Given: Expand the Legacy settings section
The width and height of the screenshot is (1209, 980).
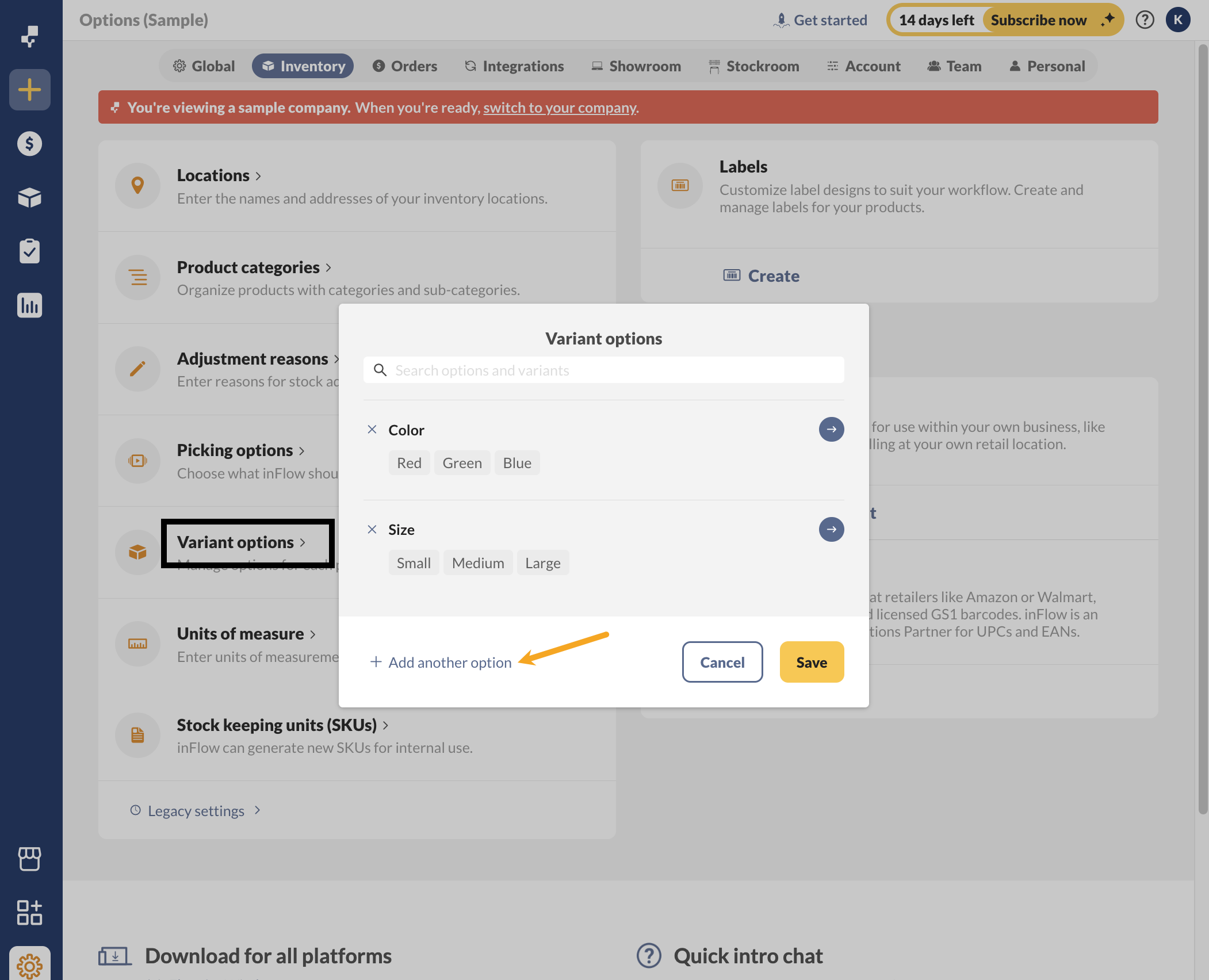Looking at the screenshot, I should (x=195, y=810).
